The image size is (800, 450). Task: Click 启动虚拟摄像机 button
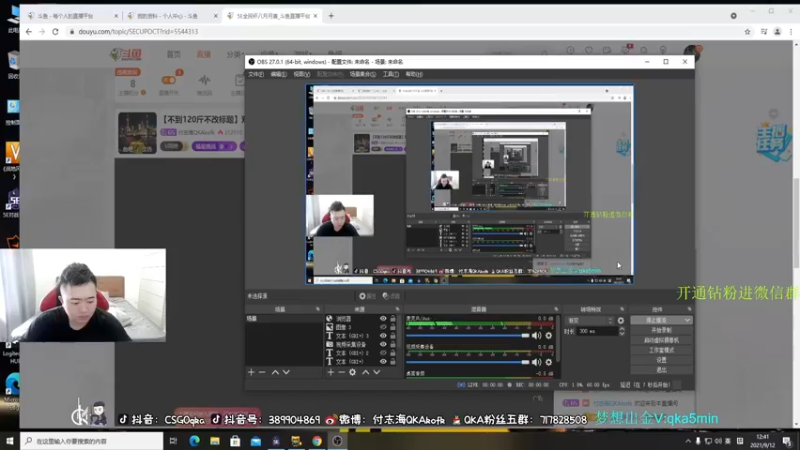tap(661, 340)
